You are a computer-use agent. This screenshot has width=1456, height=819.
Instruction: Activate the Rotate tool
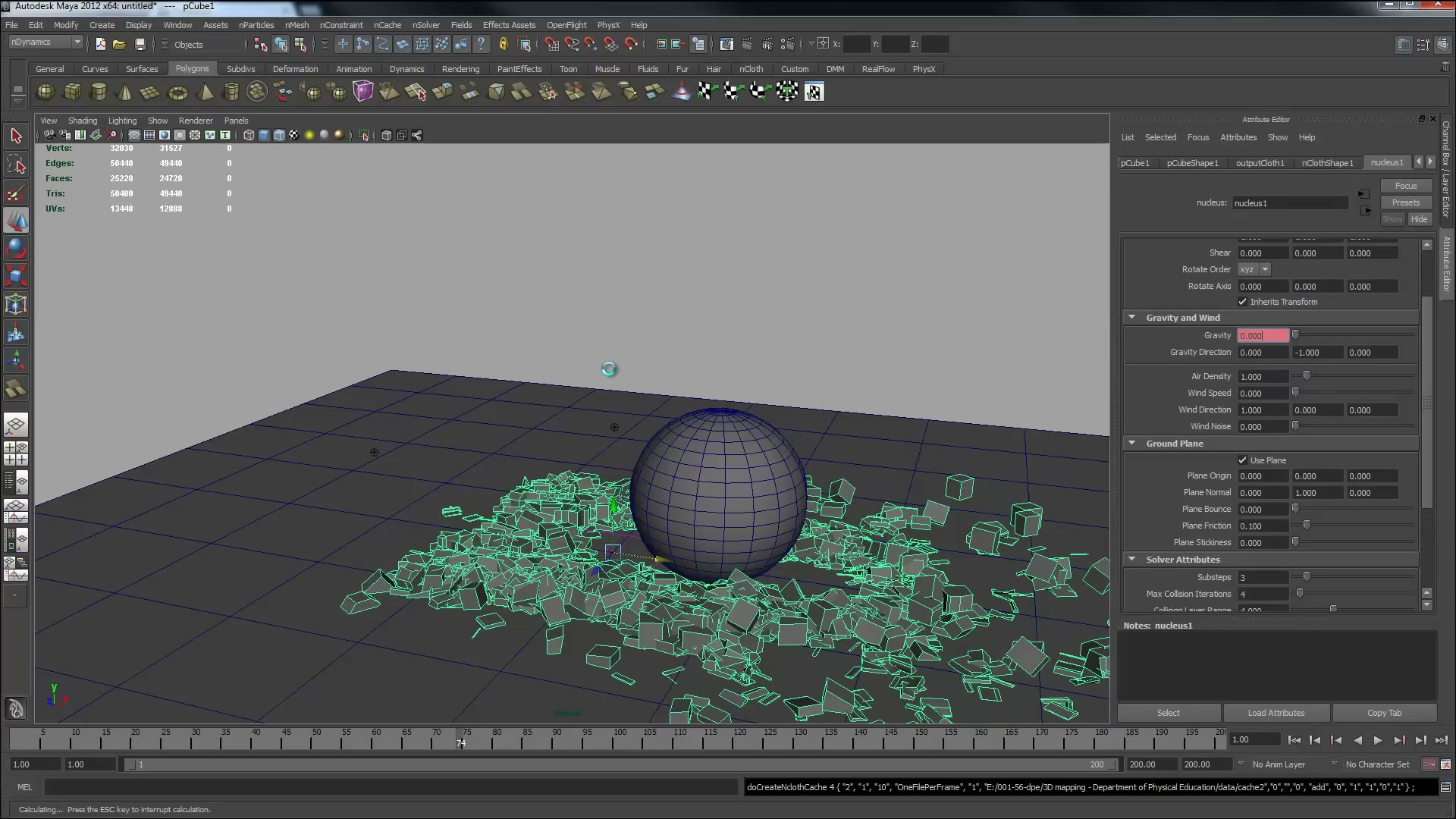(16, 249)
